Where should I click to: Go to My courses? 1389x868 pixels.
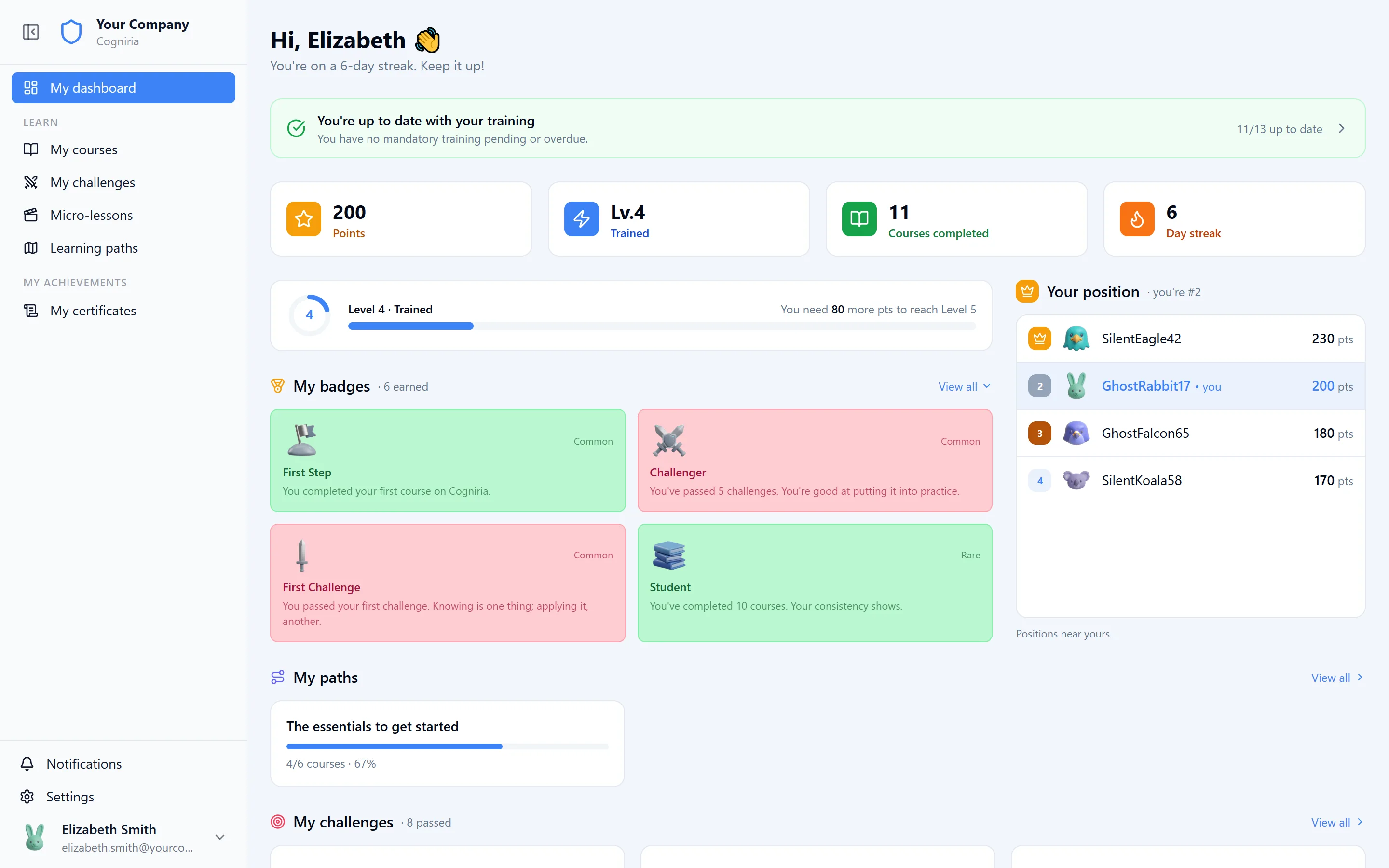pyautogui.click(x=123, y=150)
